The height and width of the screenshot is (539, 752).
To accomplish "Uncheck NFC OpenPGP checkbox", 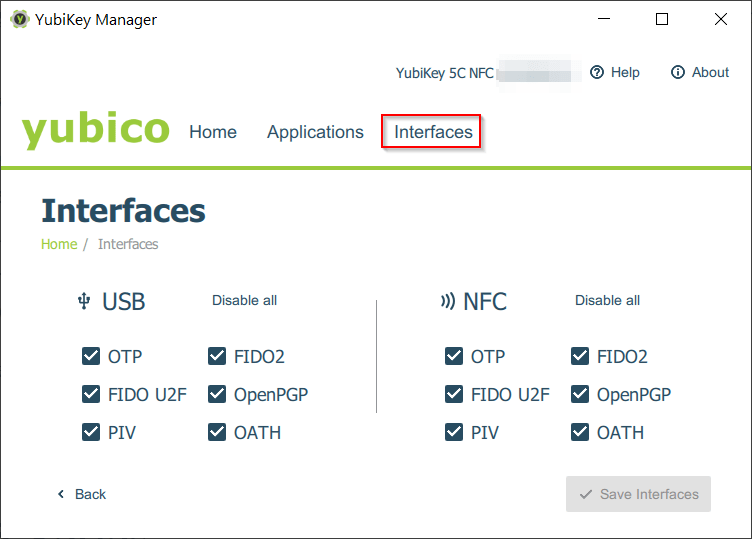I will [580, 395].
